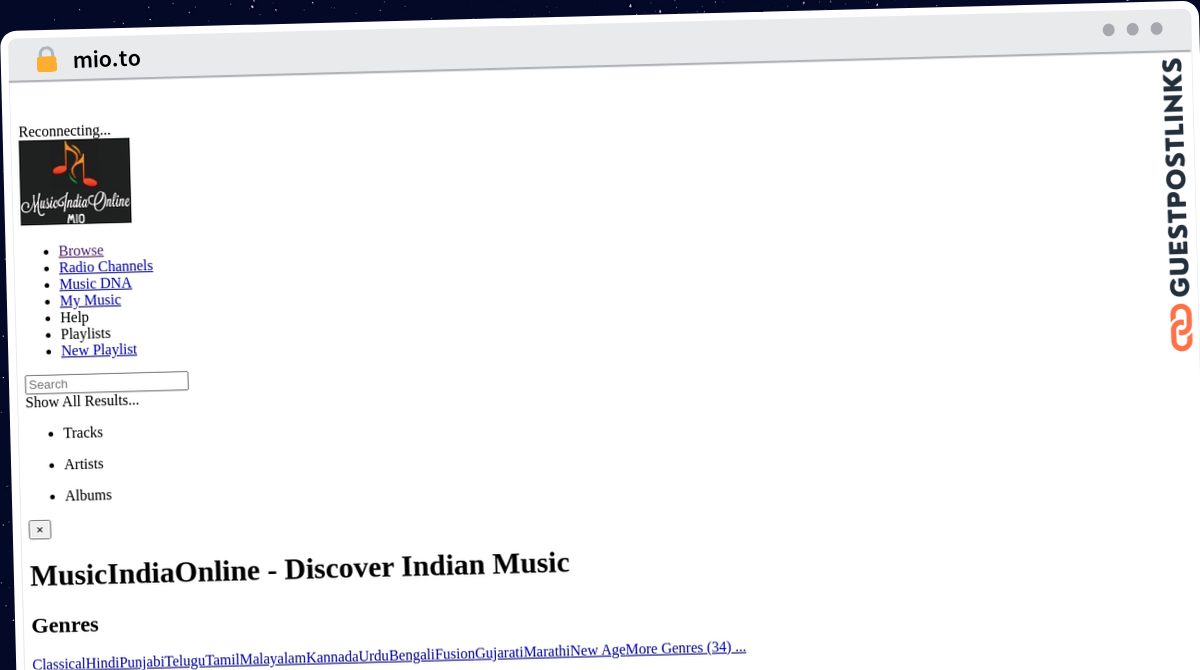Image resolution: width=1200 pixels, height=670 pixels.
Task: Open the Hindi genre
Action: point(102,662)
